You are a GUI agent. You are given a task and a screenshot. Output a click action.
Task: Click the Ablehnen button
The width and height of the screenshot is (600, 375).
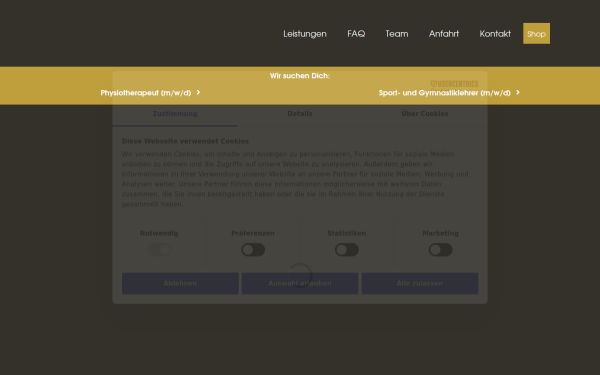click(x=180, y=284)
